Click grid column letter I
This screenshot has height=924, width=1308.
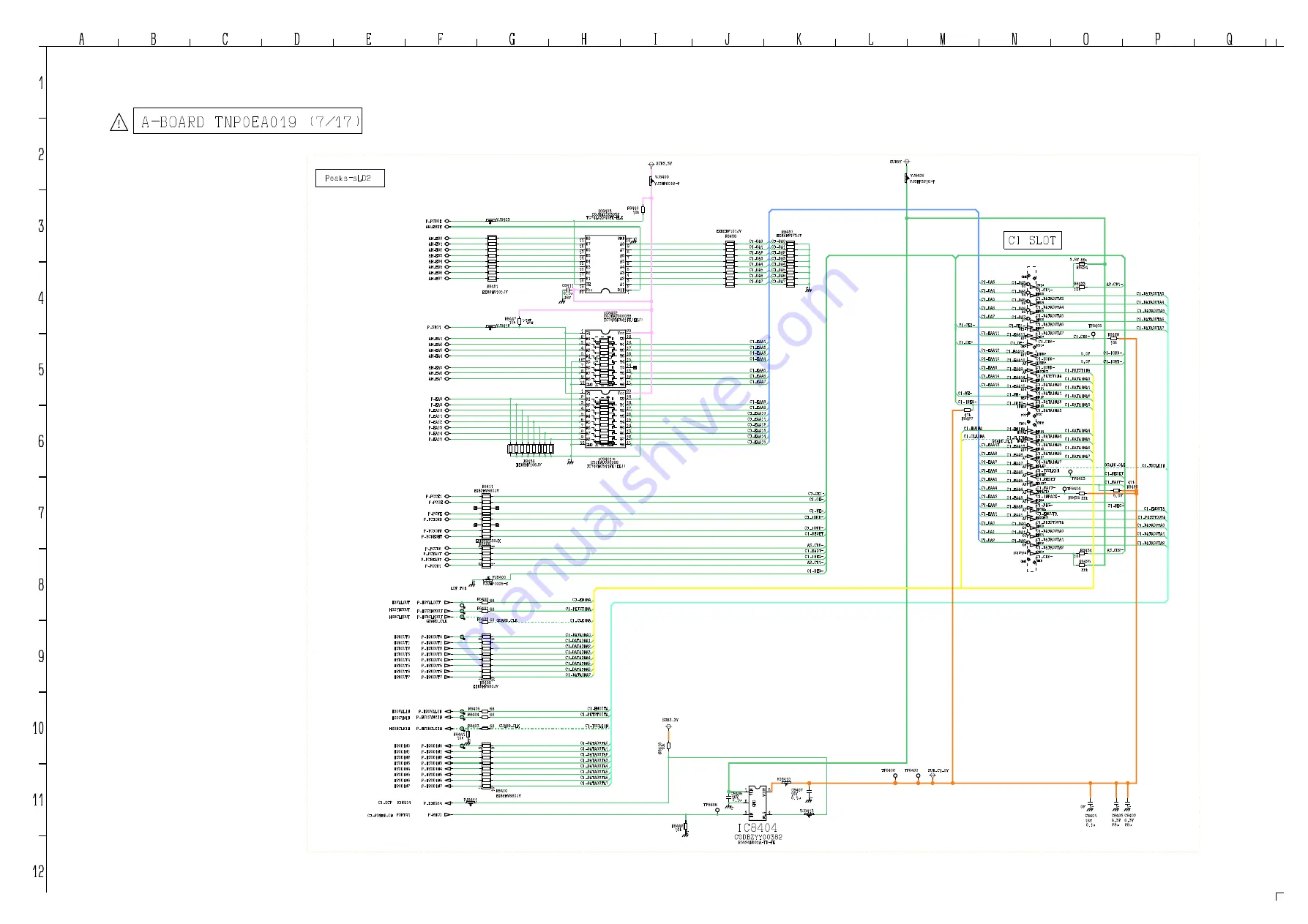click(656, 39)
